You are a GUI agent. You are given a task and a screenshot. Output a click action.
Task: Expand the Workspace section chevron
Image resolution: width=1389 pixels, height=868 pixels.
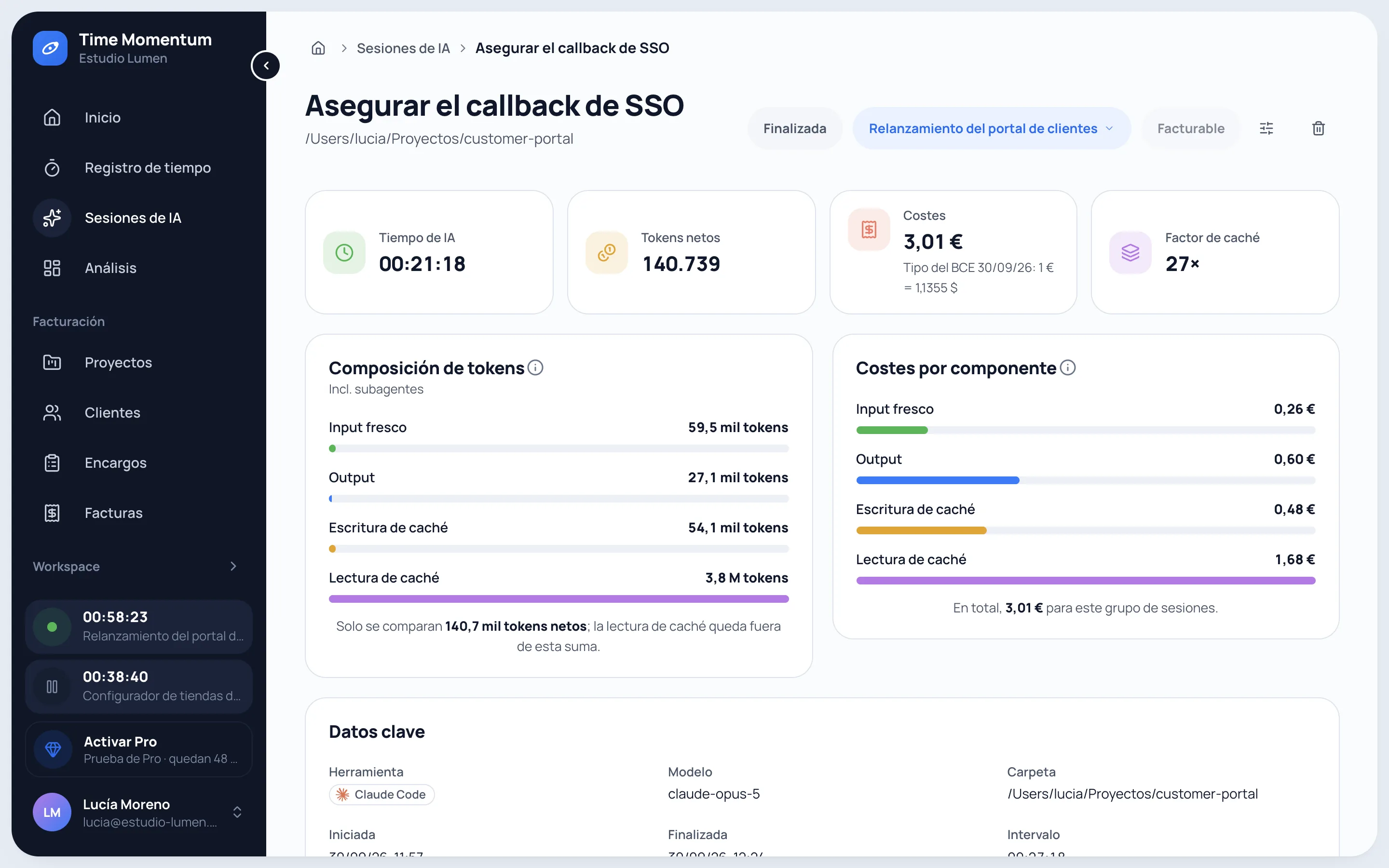click(x=233, y=567)
